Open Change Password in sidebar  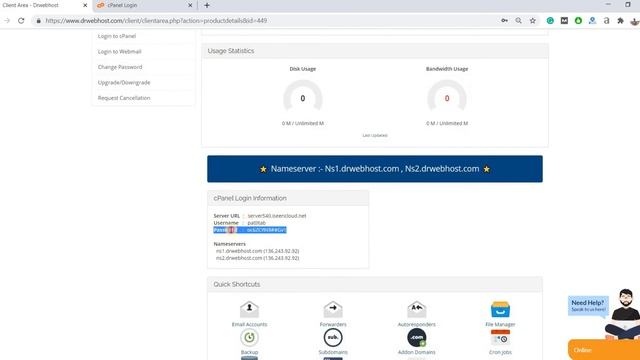tap(120, 67)
